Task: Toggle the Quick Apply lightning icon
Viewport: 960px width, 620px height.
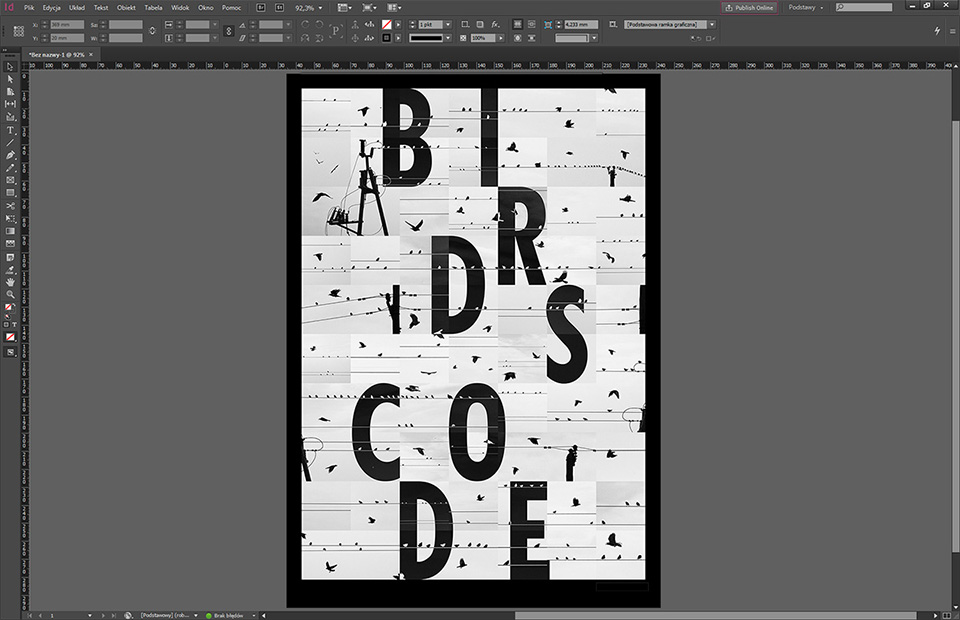Action: click(x=937, y=30)
